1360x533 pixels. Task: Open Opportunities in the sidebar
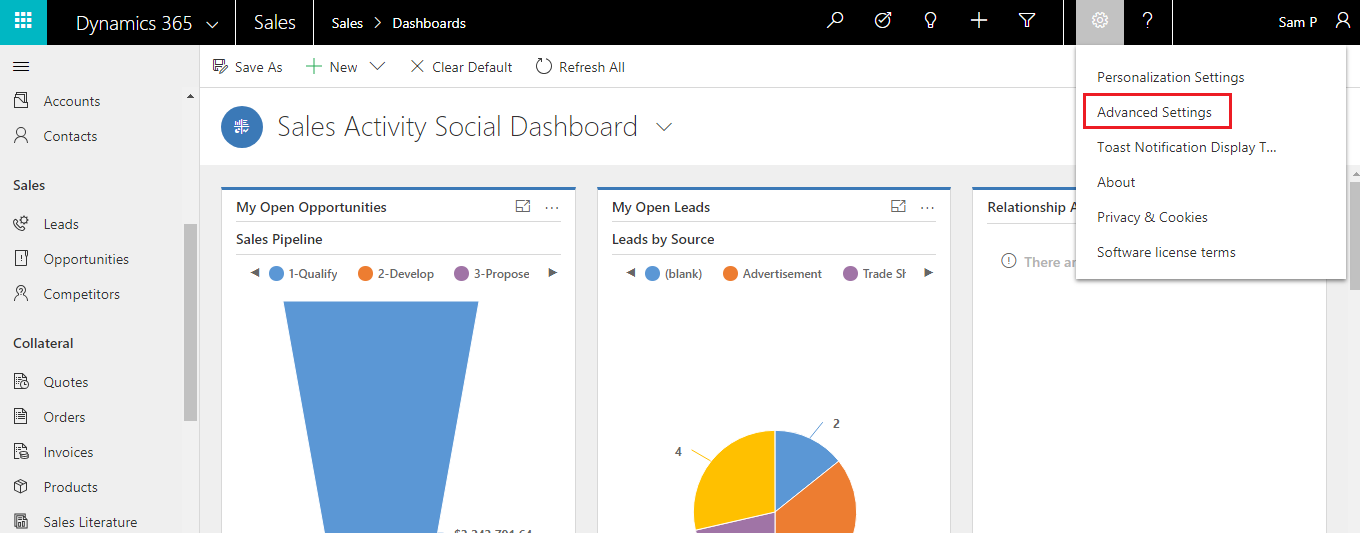pos(86,259)
